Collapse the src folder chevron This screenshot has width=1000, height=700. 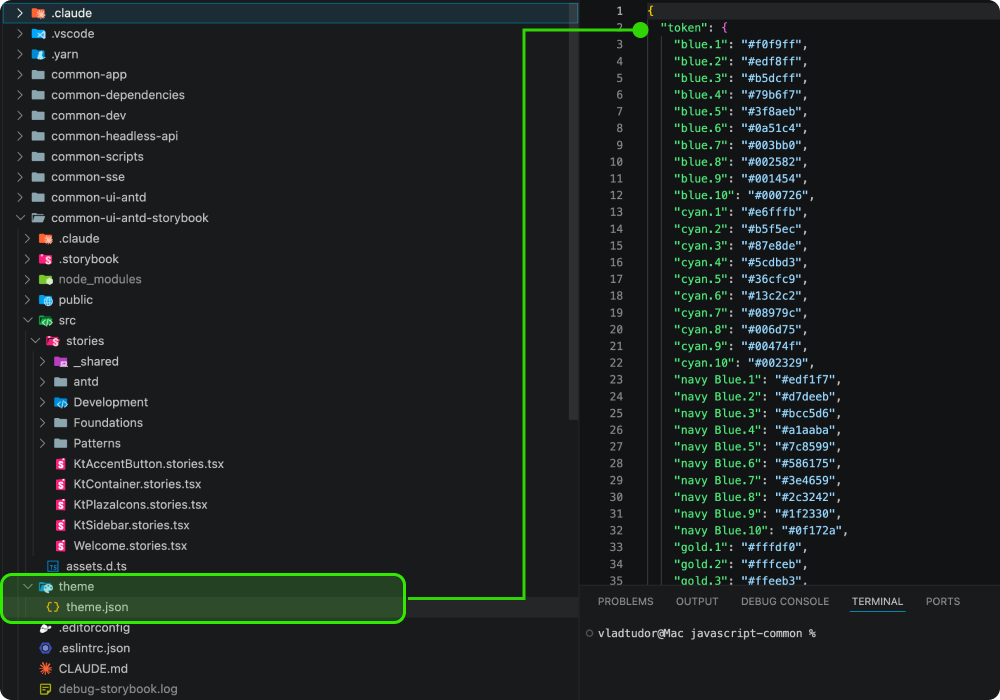(27, 320)
